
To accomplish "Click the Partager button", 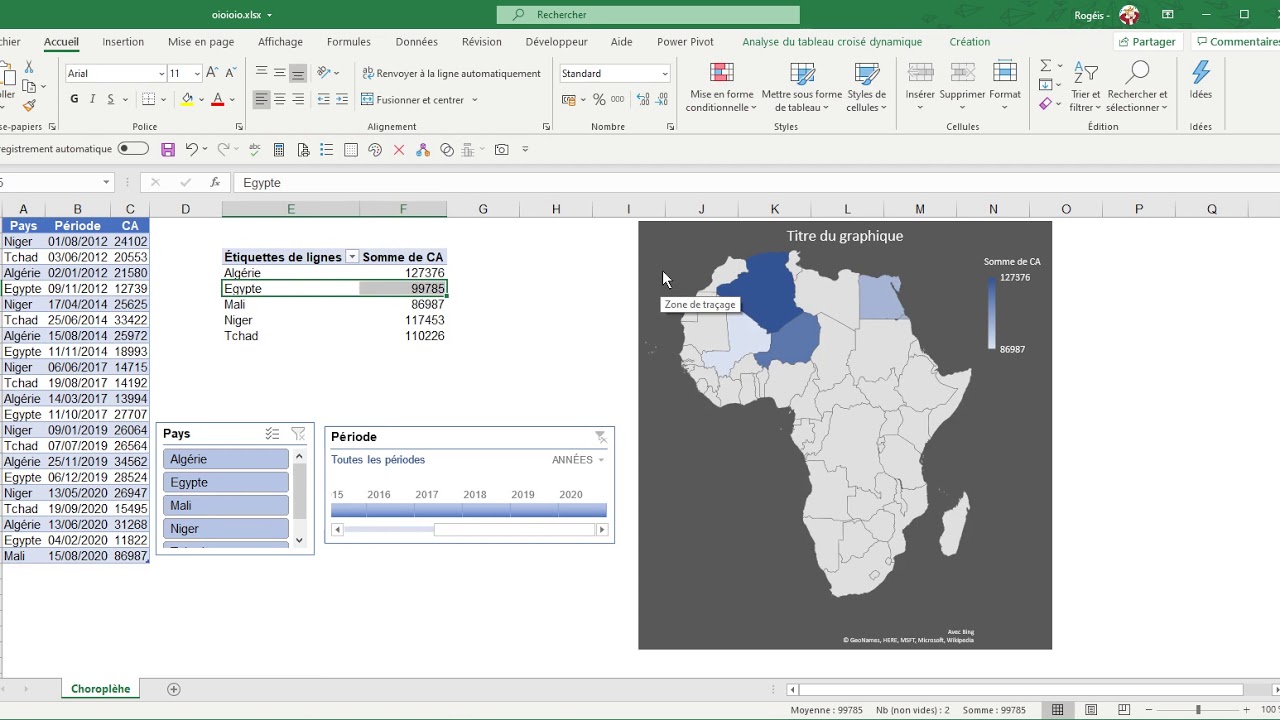I will [1147, 42].
